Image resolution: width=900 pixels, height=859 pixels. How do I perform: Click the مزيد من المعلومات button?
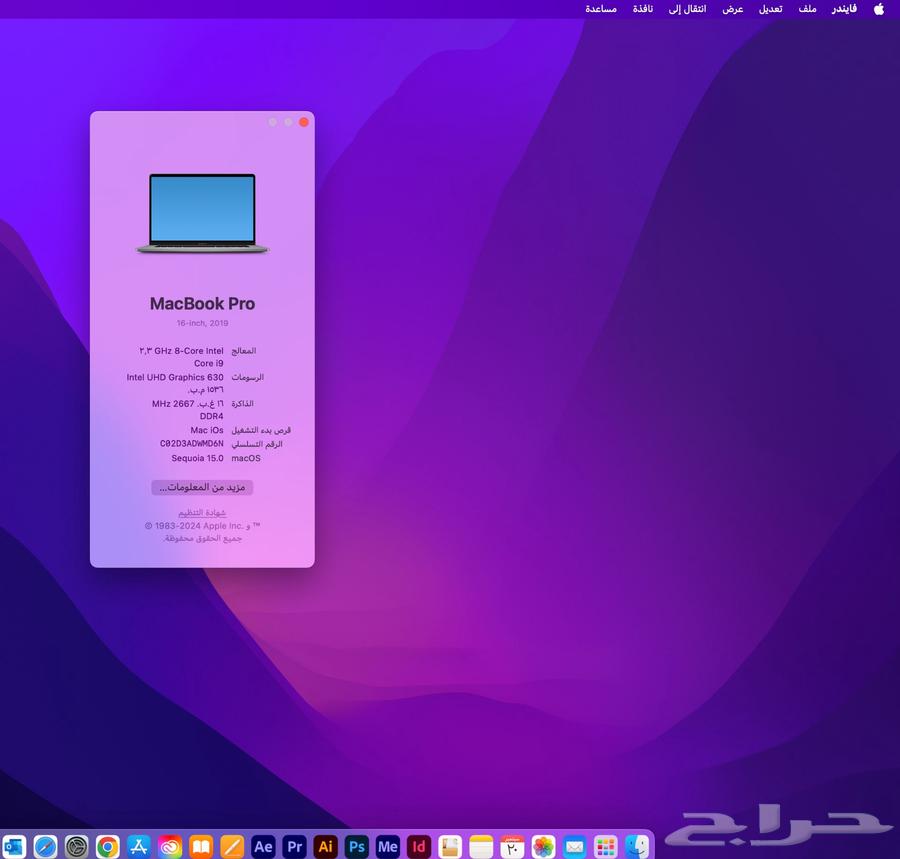201,487
